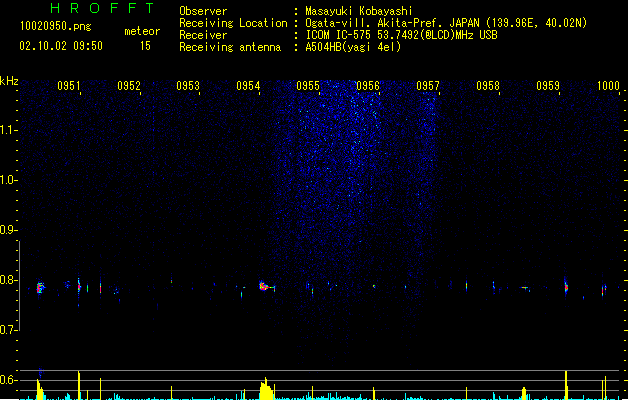Click the Receiving antenna label
The width and height of the screenshot is (629, 400).
coord(230,47)
